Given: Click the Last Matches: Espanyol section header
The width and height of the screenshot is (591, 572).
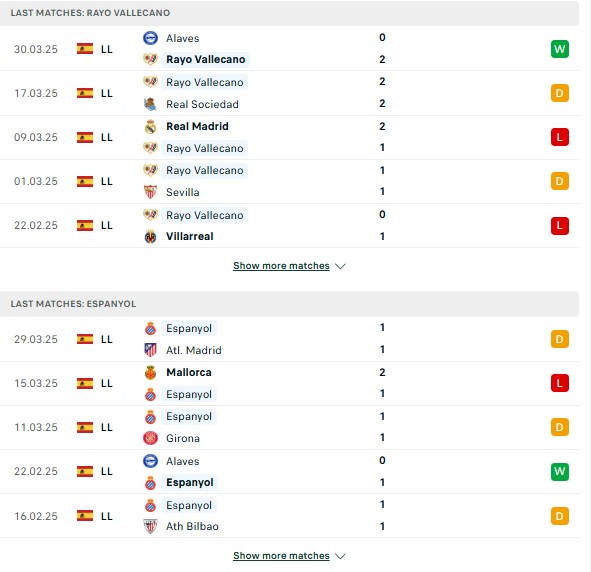Looking at the screenshot, I should tap(289, 304).
